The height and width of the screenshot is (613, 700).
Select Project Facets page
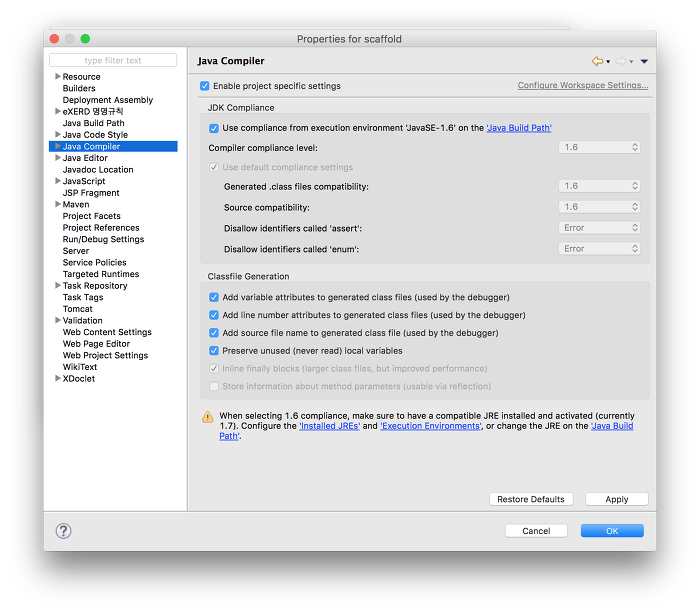pos(92,216)
